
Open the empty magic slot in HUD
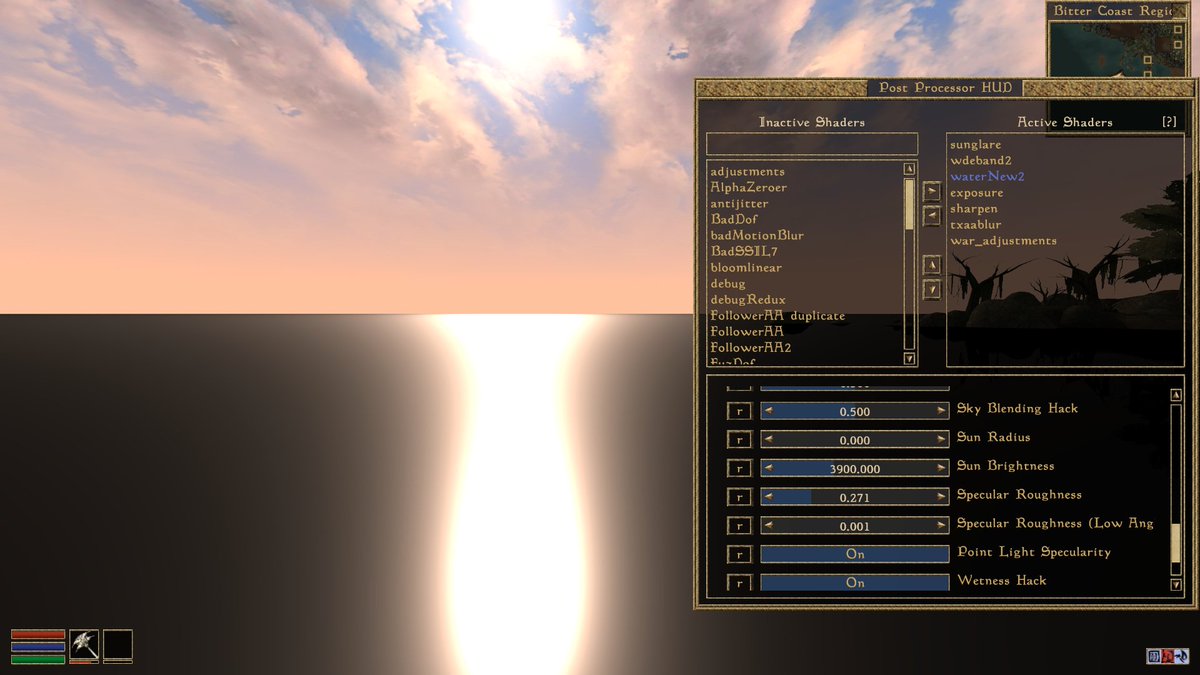(x=117, y=645)
